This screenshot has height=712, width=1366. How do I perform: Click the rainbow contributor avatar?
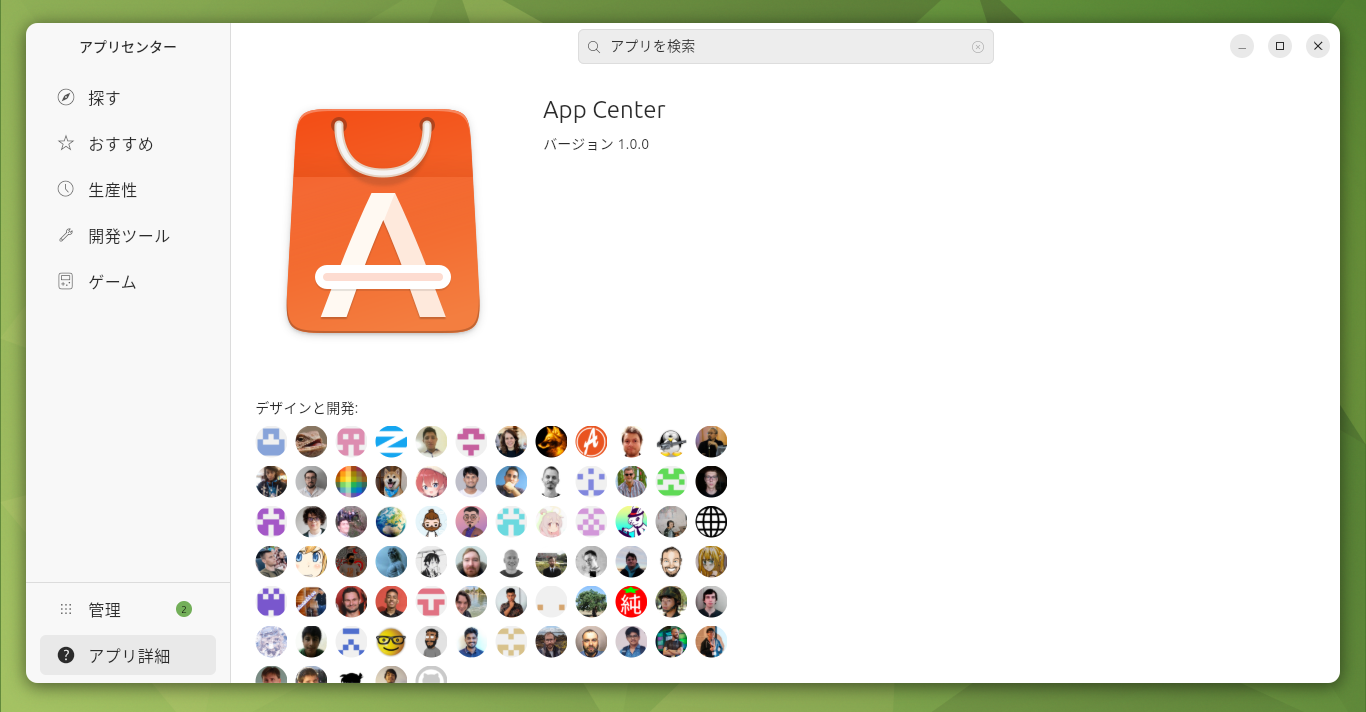coord(351,481)
